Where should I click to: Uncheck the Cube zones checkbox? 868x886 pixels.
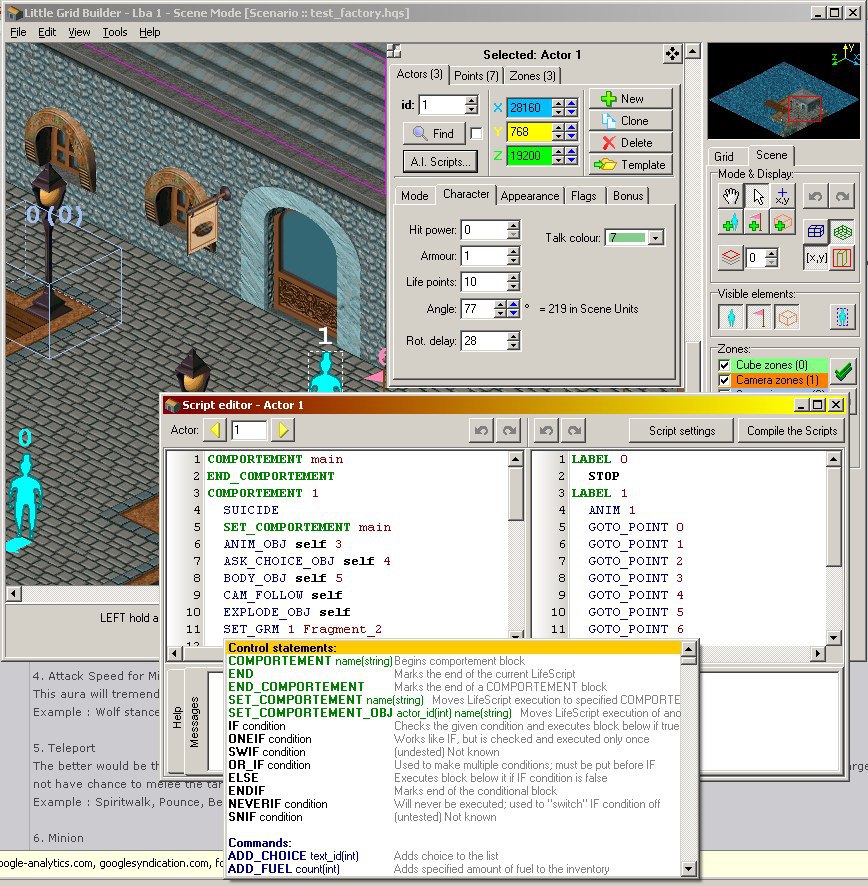pyautogui.click(x=724, y=365)
